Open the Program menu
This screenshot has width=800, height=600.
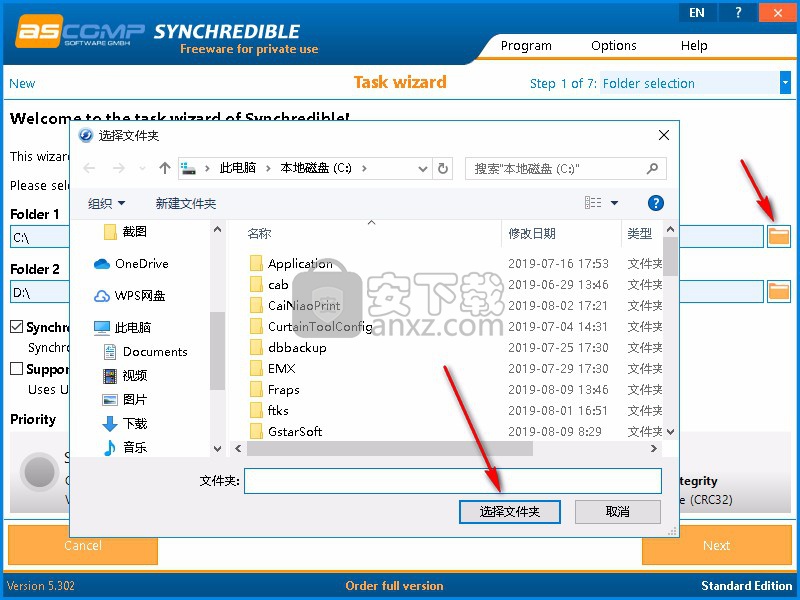526,46
